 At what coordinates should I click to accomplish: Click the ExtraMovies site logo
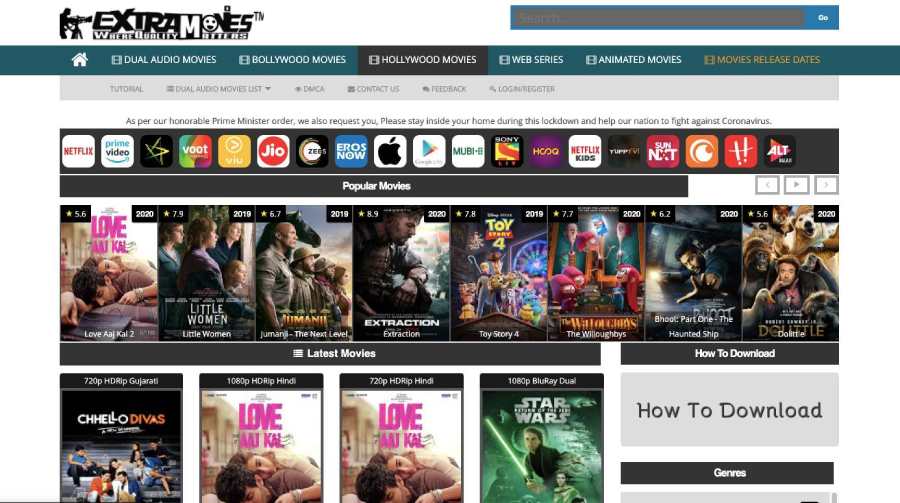[161, 23]
